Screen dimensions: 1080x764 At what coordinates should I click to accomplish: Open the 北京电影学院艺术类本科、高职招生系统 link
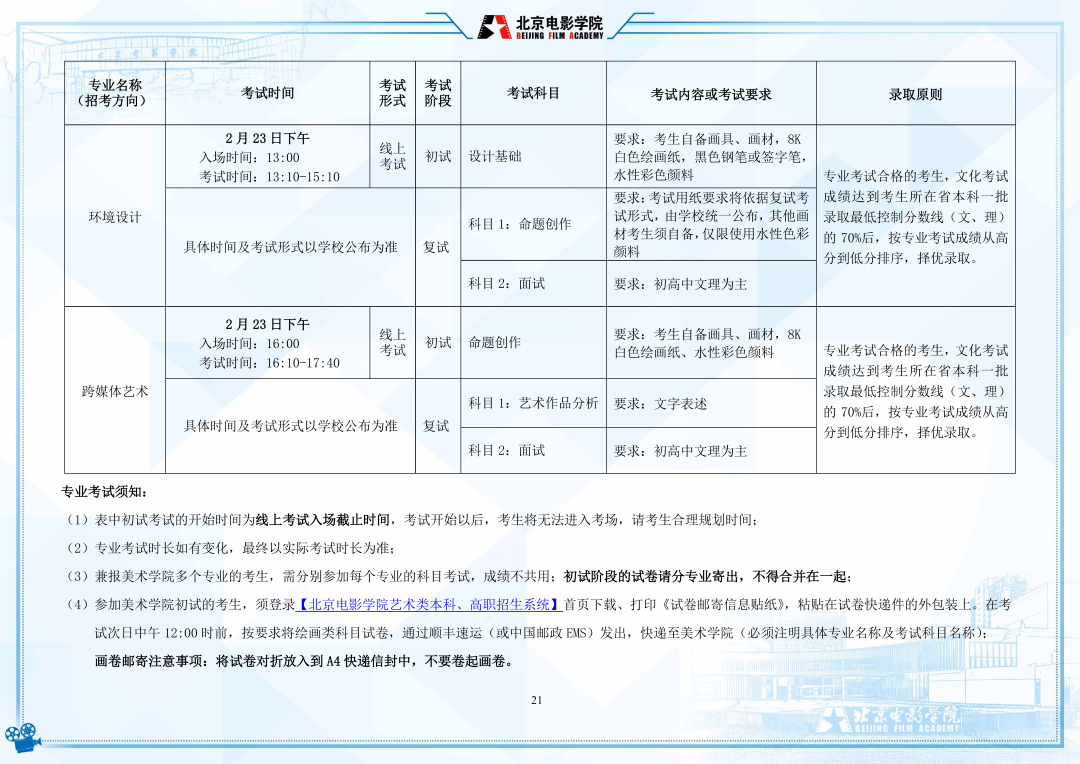coord(429,604)
